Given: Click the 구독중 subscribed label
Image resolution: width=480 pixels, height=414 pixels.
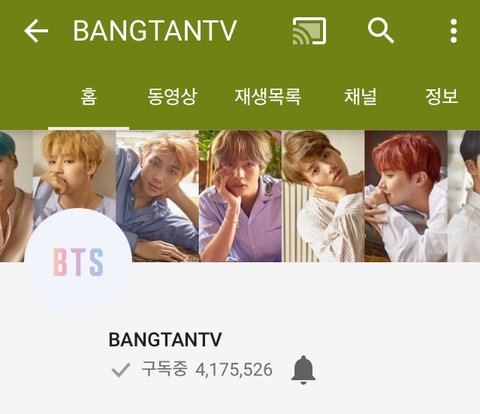Looking at the screenshot, I should 164,369.
